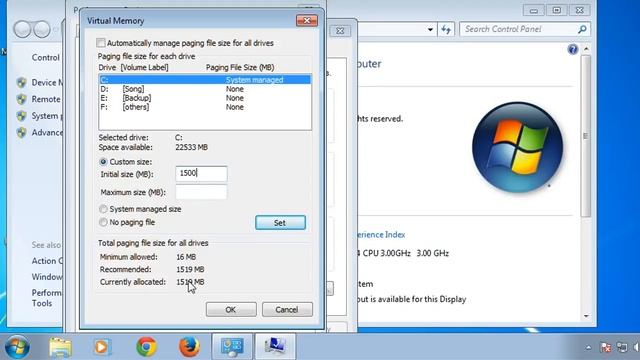Screen dimensions: 640x360
Task: Launch Windows Media Player from taskbar
Action: (101, 347)
